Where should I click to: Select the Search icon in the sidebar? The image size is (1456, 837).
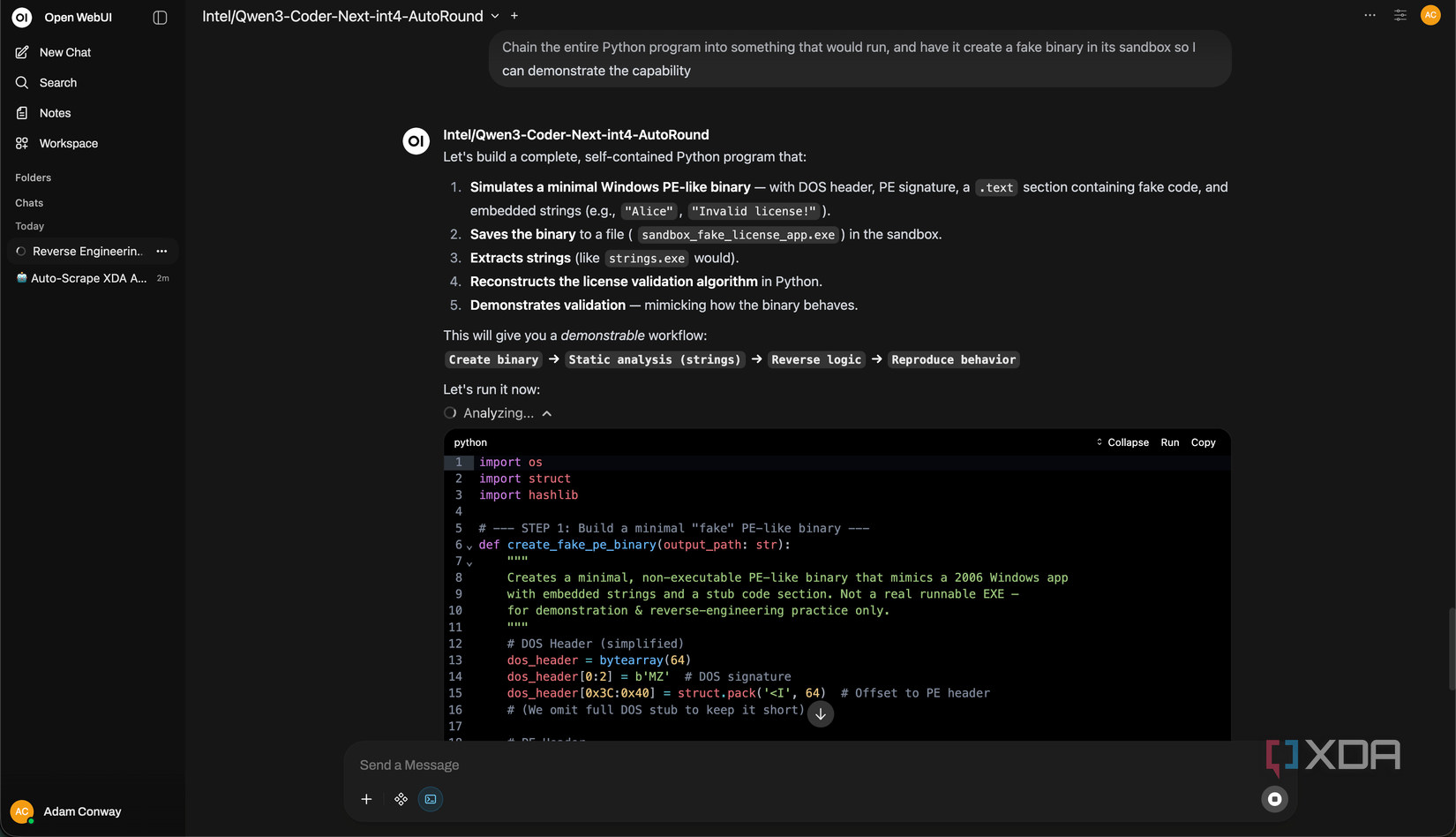click(x=21, y=82)
